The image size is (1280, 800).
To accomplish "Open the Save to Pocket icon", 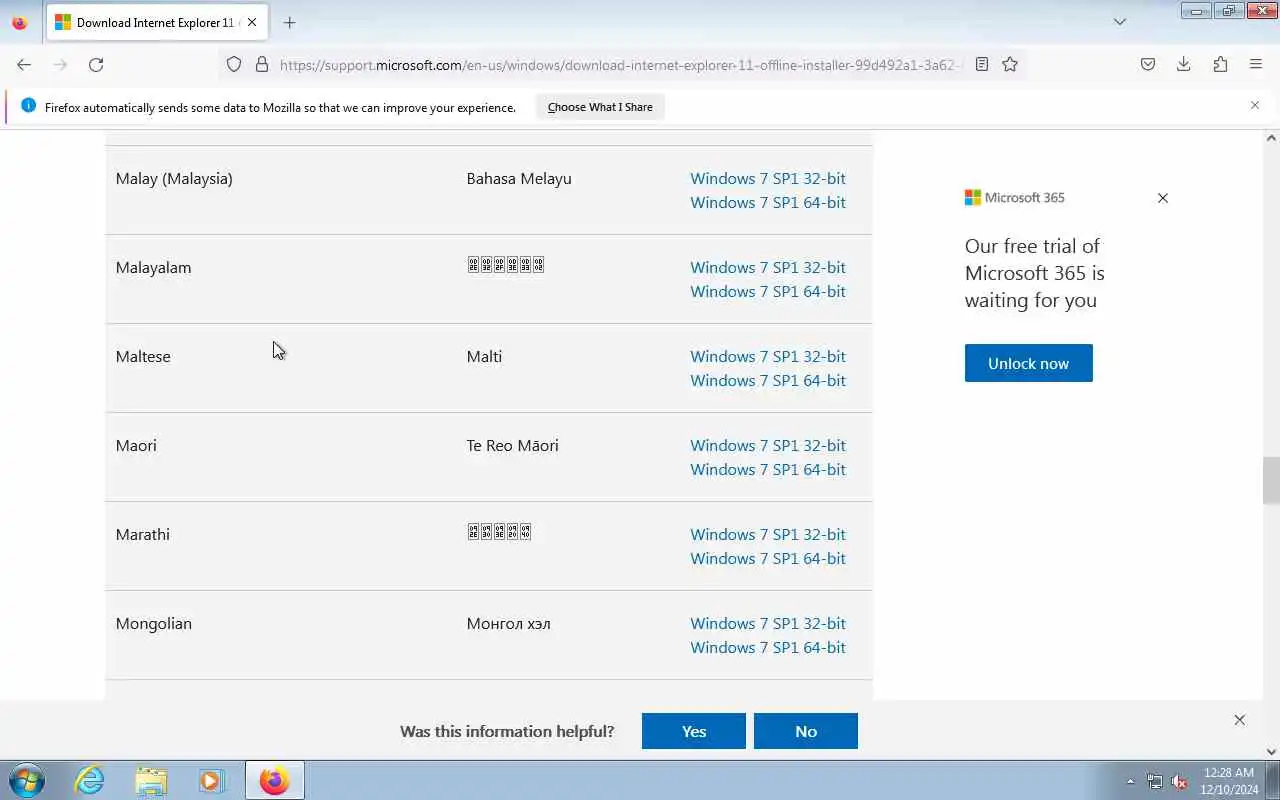I will pos(1148,64).
